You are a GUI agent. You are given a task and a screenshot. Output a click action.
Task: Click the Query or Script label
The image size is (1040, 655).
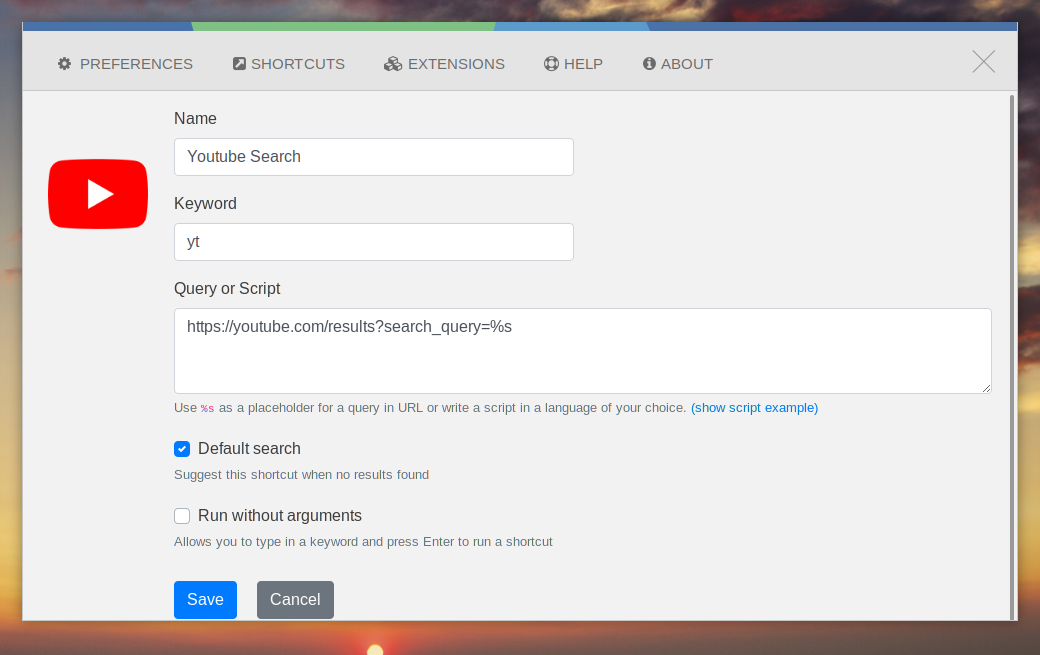(227, 288)
